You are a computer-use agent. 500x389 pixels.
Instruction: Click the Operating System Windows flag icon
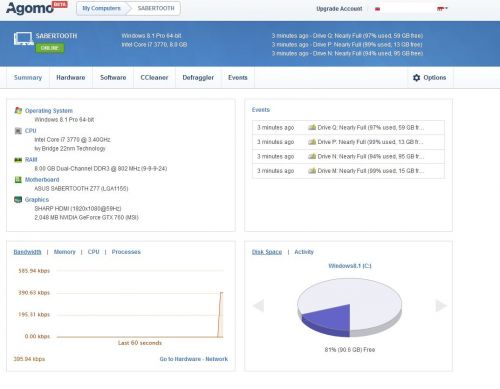click(x=18, y=110)
